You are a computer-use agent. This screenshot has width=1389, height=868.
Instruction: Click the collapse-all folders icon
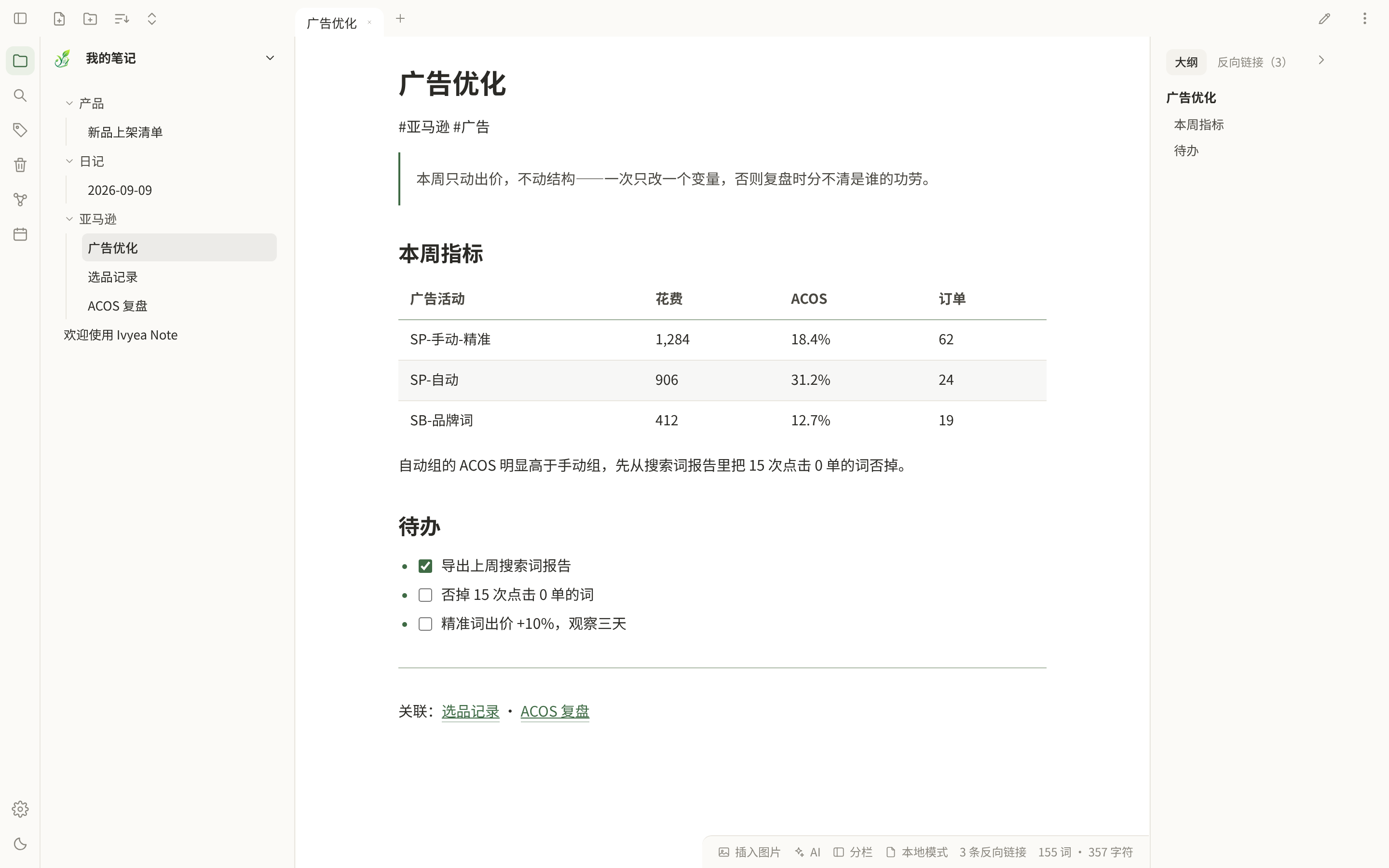pos(151,18)
